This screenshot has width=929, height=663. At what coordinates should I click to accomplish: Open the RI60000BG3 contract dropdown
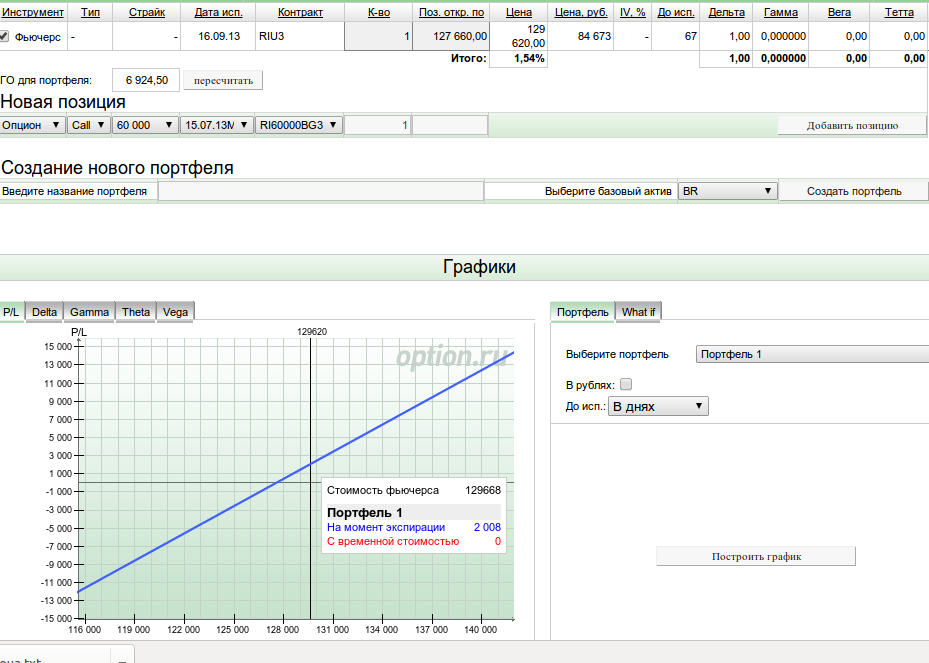[298, 125]
